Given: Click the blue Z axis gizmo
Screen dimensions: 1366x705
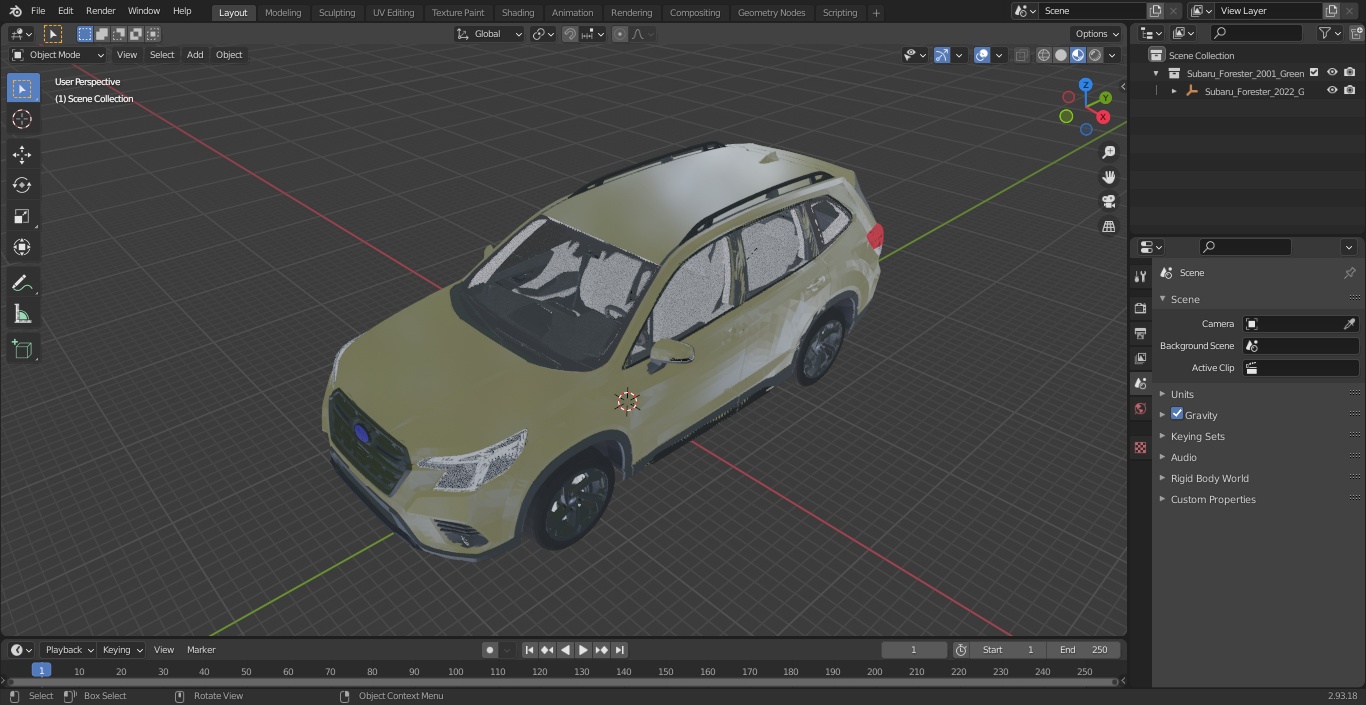Looking at the screenshot, I should (x=1085, y=85).
